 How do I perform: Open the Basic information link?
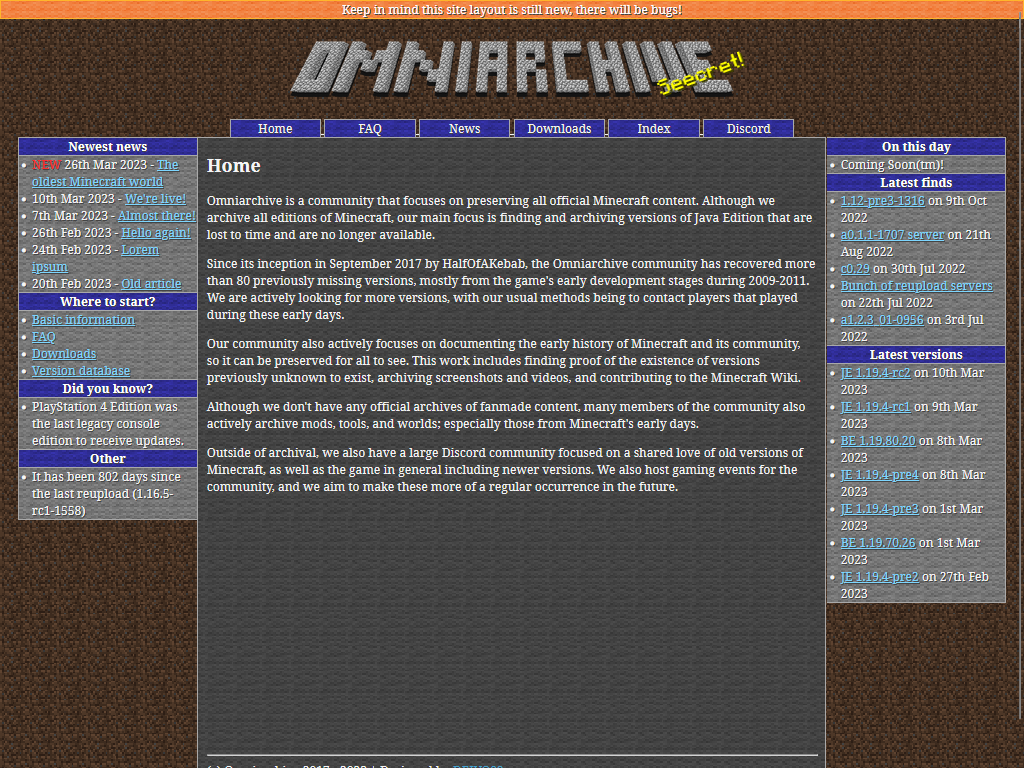tap(83, 320)
